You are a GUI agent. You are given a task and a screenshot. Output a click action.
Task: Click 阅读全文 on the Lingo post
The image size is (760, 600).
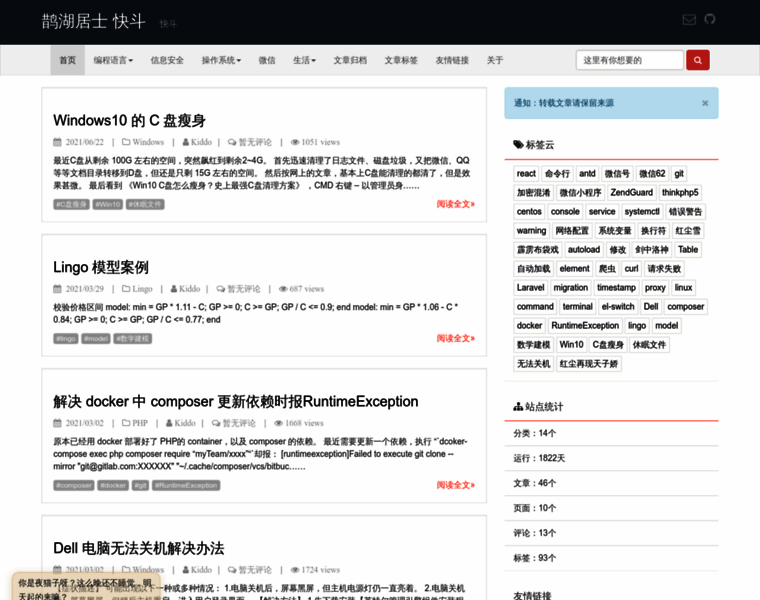[455, 338]
